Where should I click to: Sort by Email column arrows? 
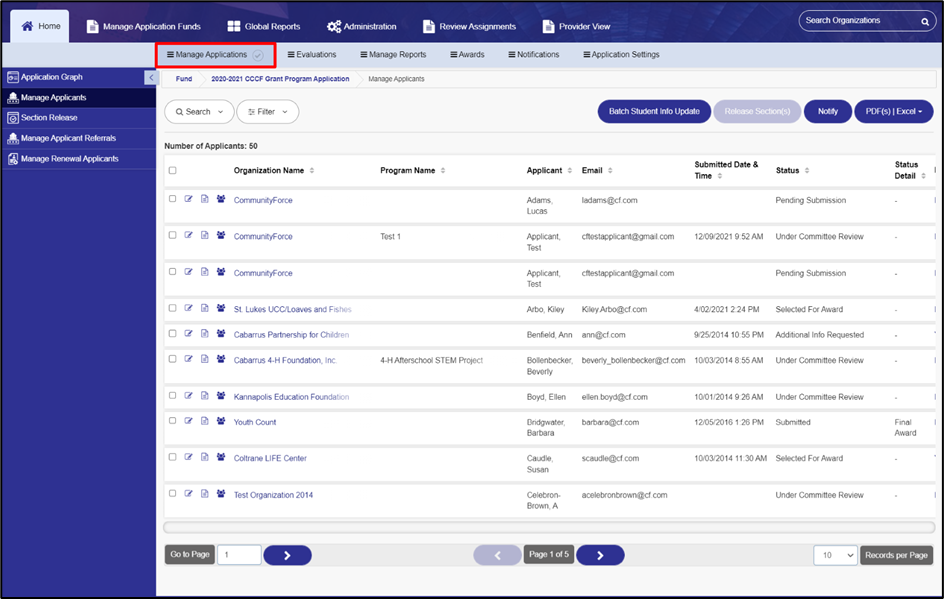tap(610, 170)
